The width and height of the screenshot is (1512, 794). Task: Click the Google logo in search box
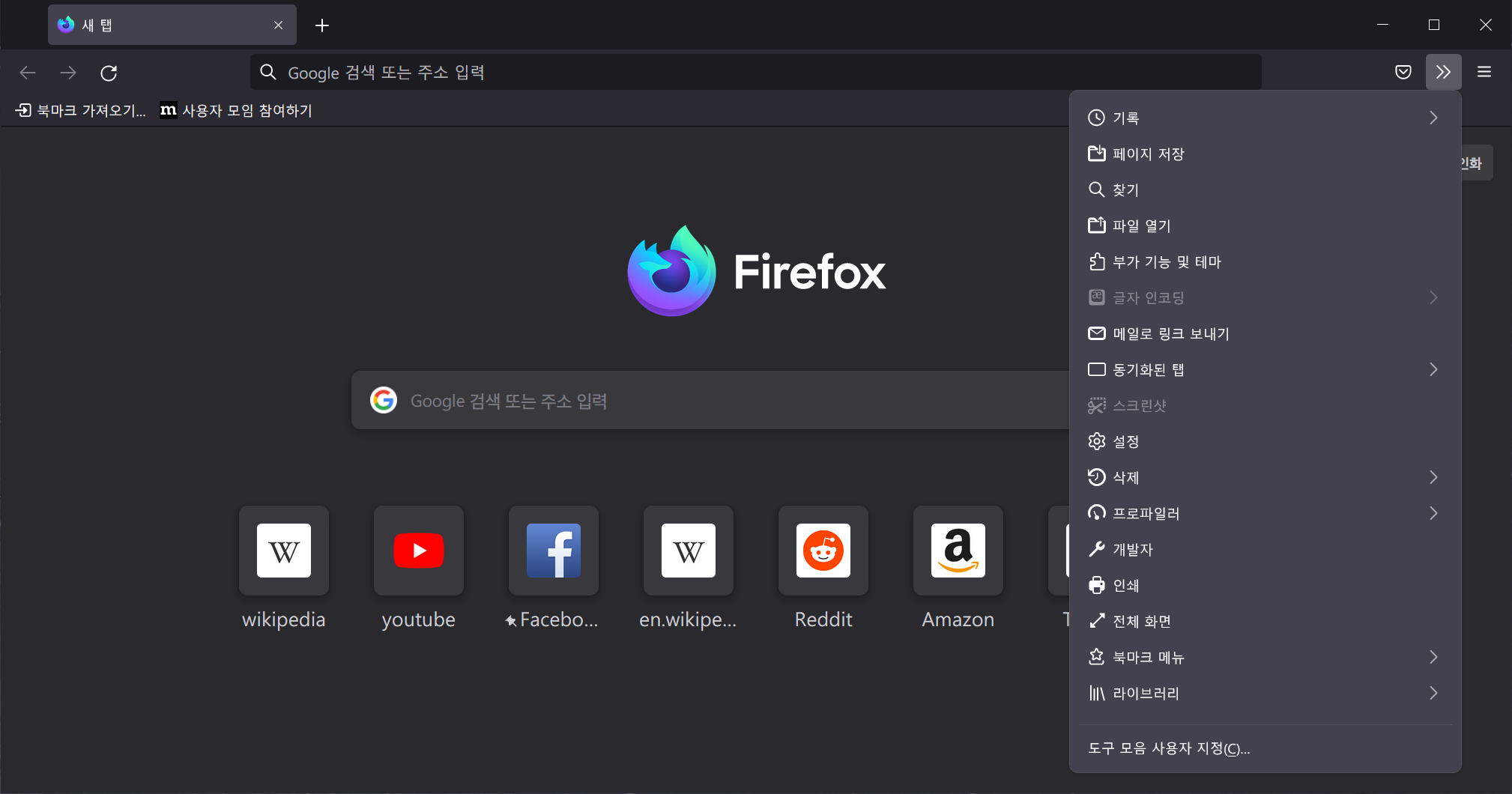(x=384, y=400)
